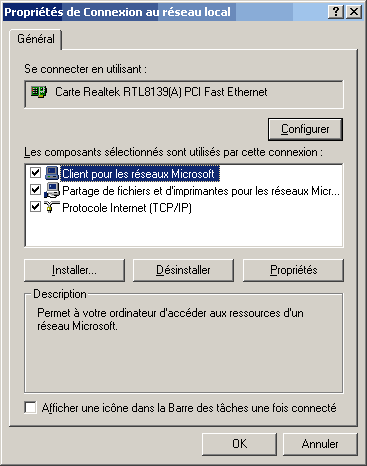Select the Protocole Internet (TCP/IP) entry
The height and width of the screenshot is (466, 367).
point(127,208)
